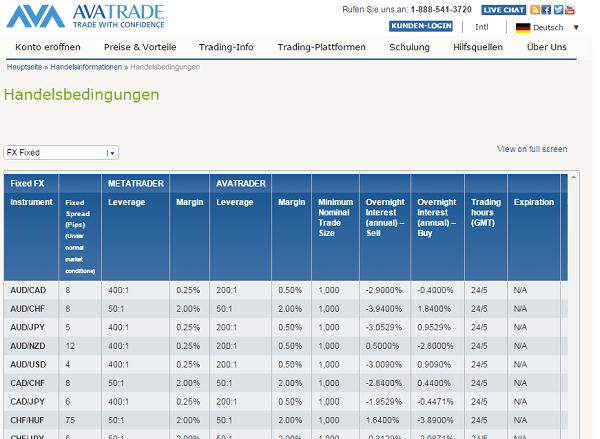The height and width of the screenshot is (439, 600).
Task: Click the AvaTrade logo
Action: [85, 16]
